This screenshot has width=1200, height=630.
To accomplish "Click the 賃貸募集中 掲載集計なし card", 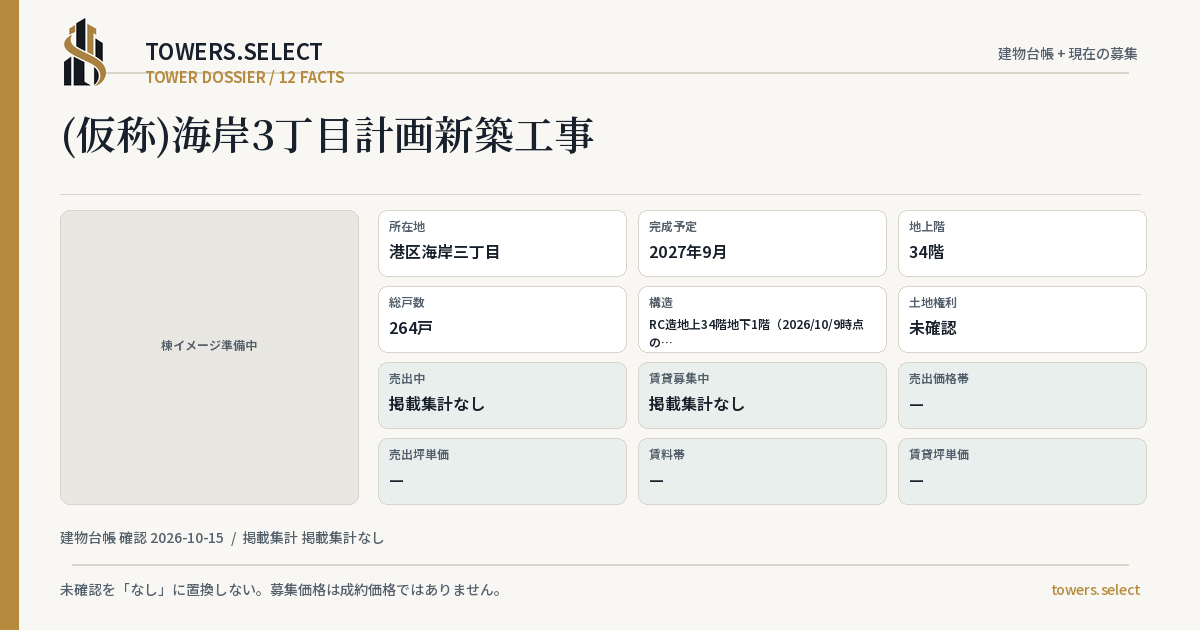I will coord(762,395).
